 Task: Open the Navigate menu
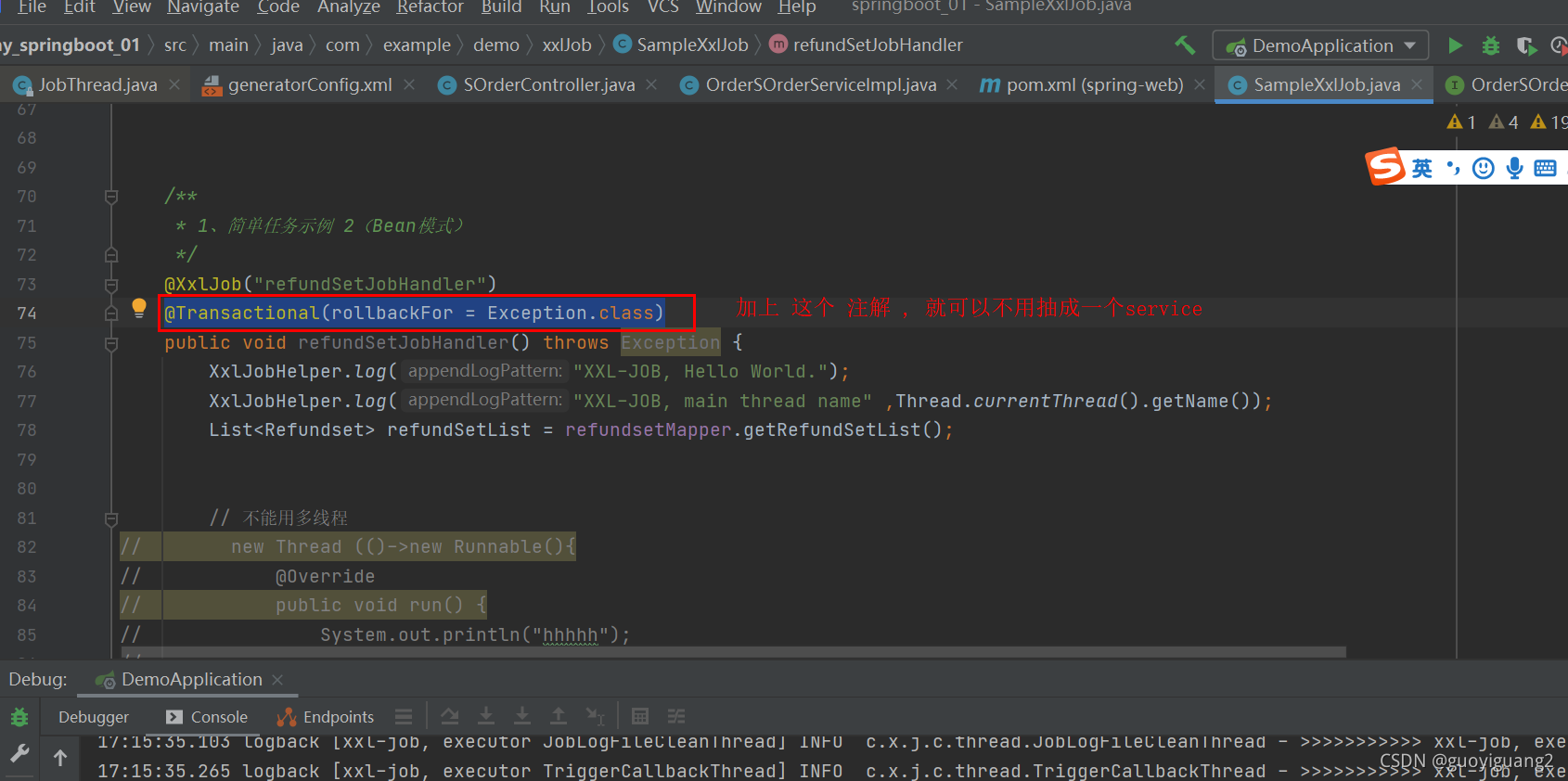coord(203,6)
